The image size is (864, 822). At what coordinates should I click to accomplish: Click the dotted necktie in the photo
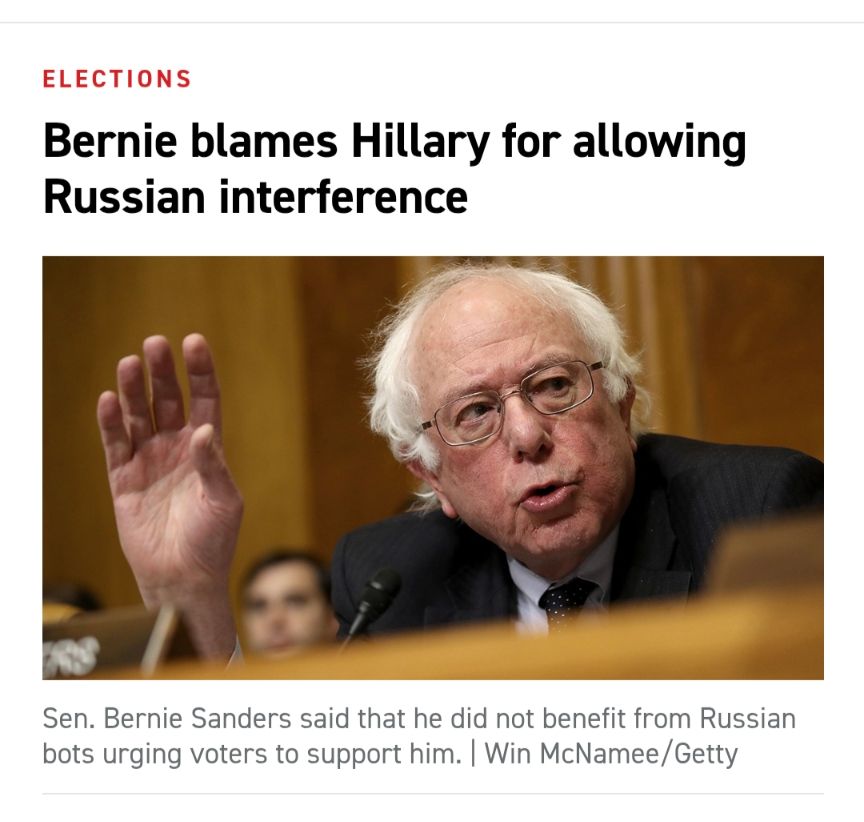[565, 602]
